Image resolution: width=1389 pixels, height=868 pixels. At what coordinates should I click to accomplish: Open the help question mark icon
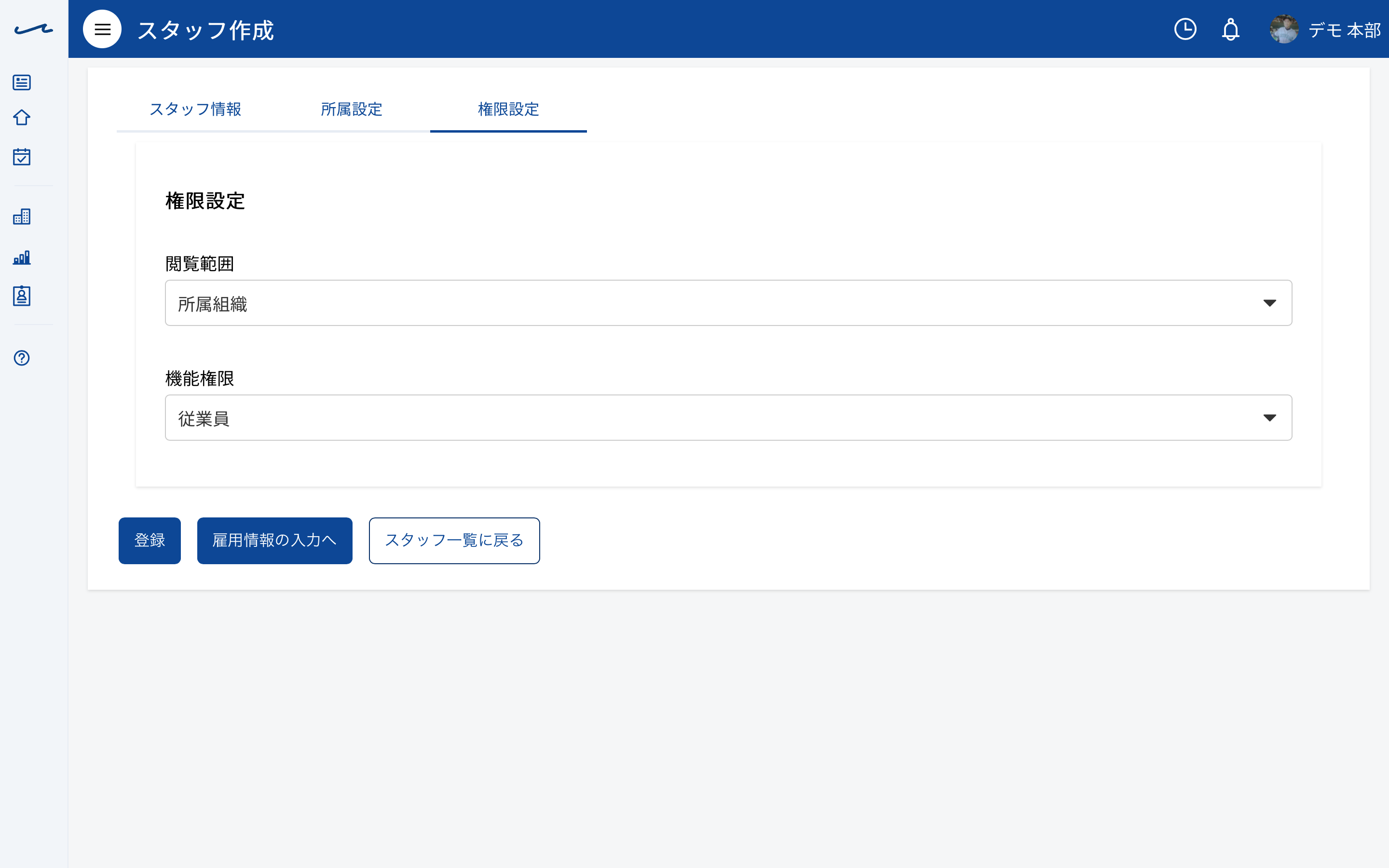point(22,358)
